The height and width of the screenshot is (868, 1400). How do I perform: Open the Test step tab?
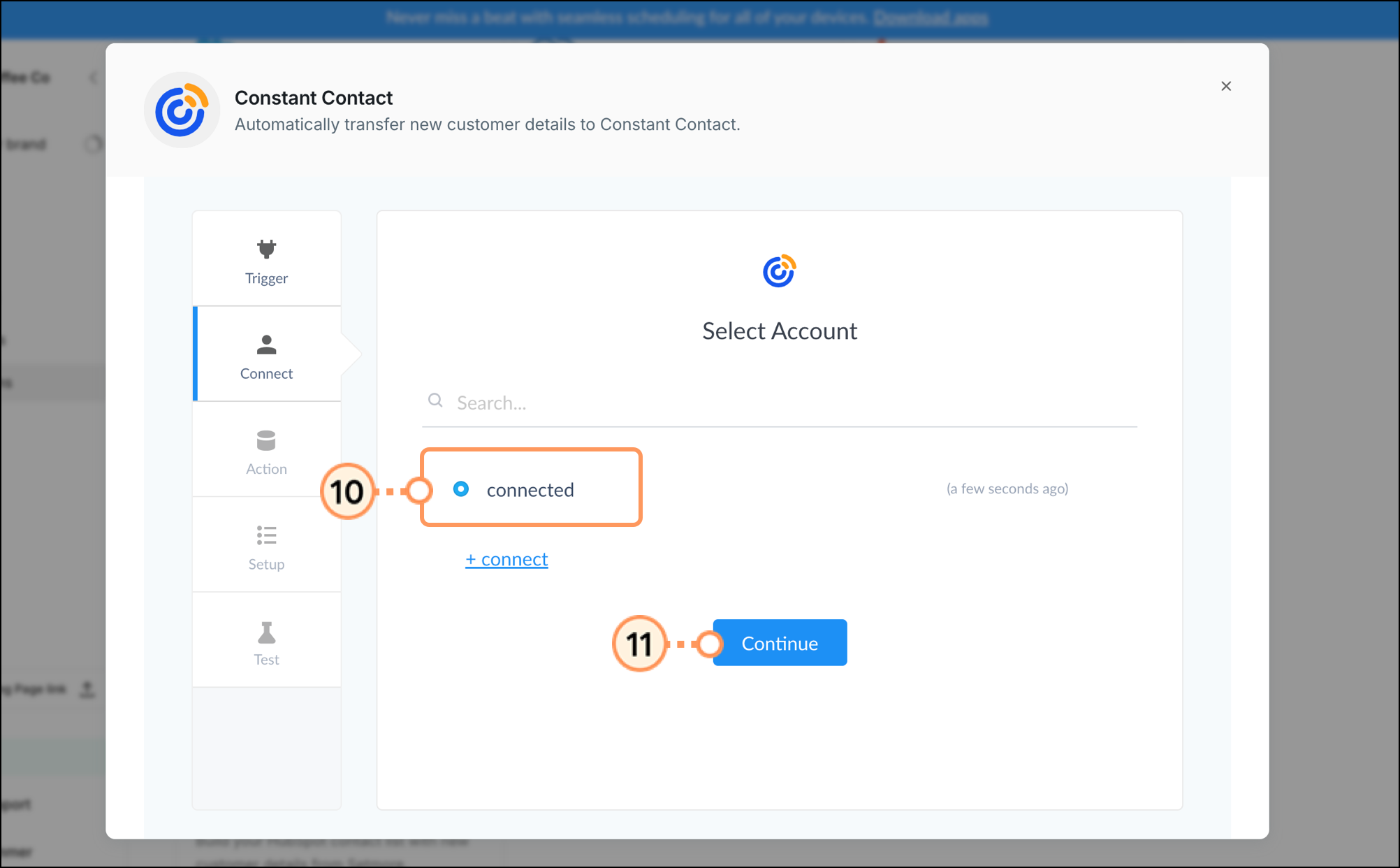click(x=266, y=640)
